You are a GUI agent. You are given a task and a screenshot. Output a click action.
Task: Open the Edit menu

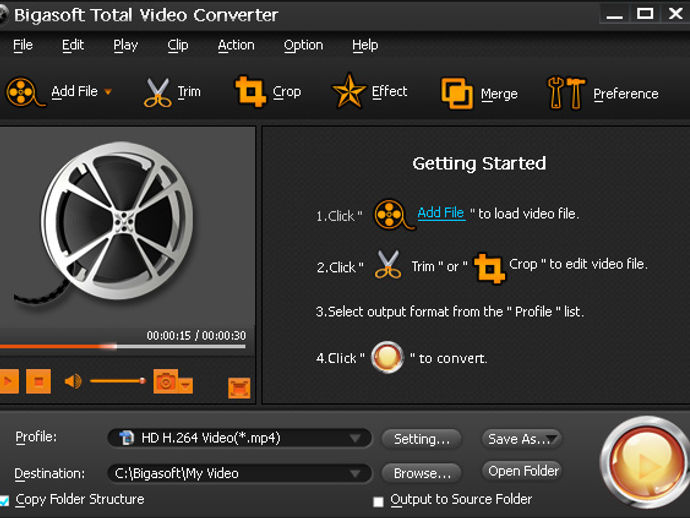(73, 45)
